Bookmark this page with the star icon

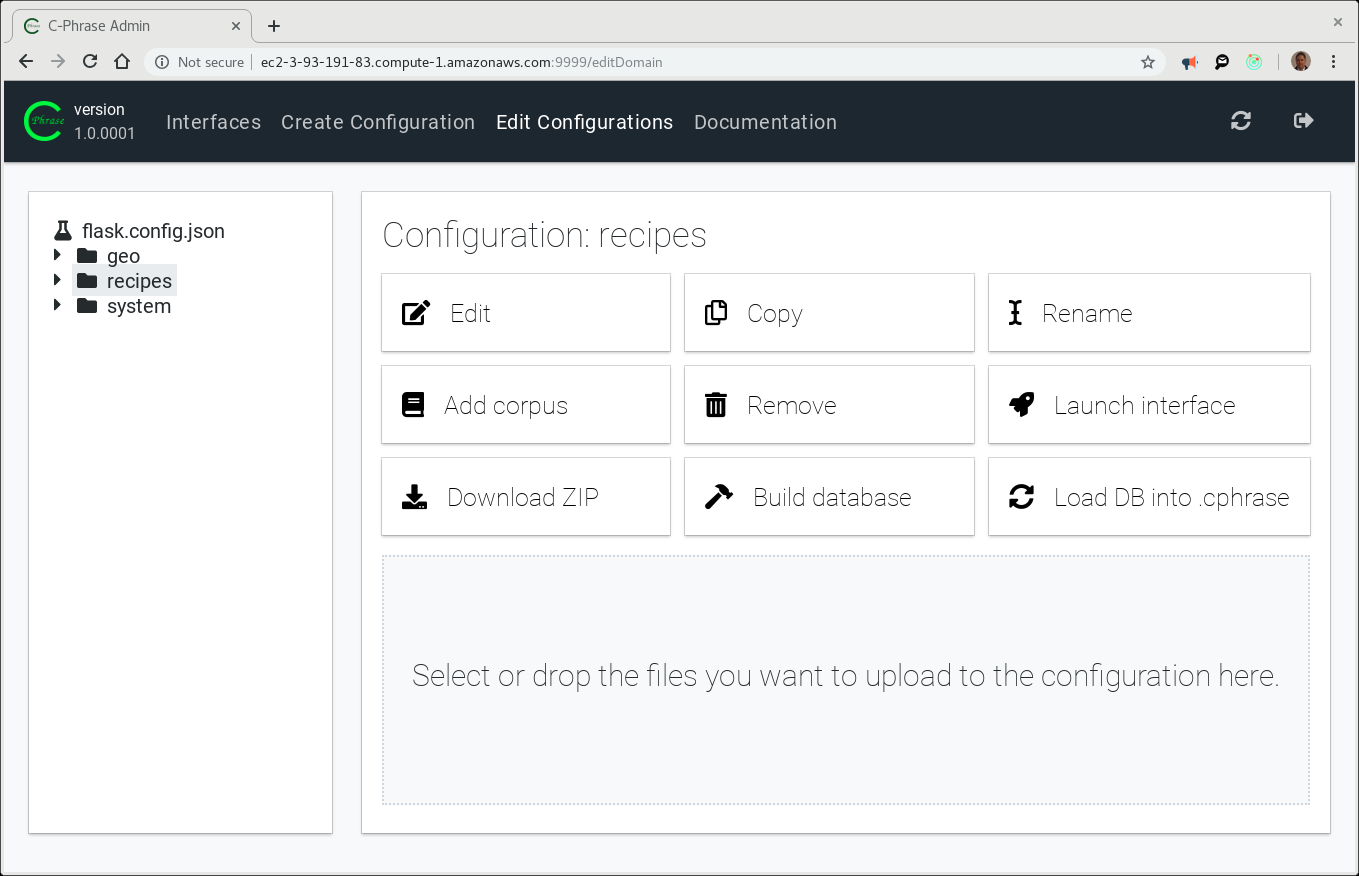click(x=1148, y=62)
